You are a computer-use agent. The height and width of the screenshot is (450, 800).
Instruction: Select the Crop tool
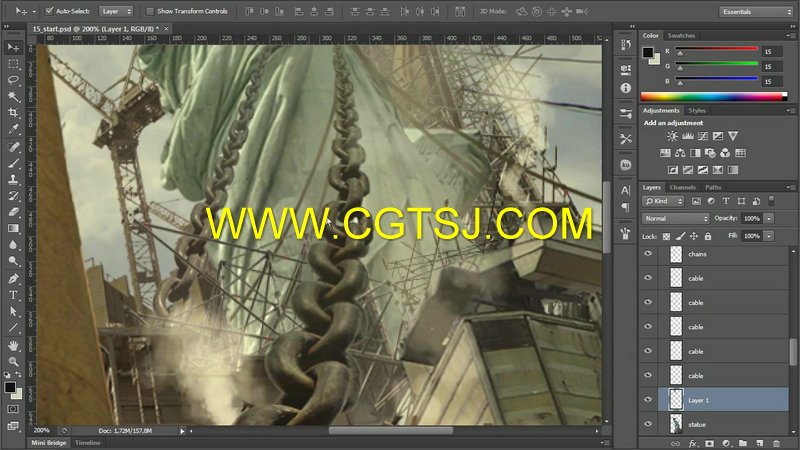tap(13, 113)
